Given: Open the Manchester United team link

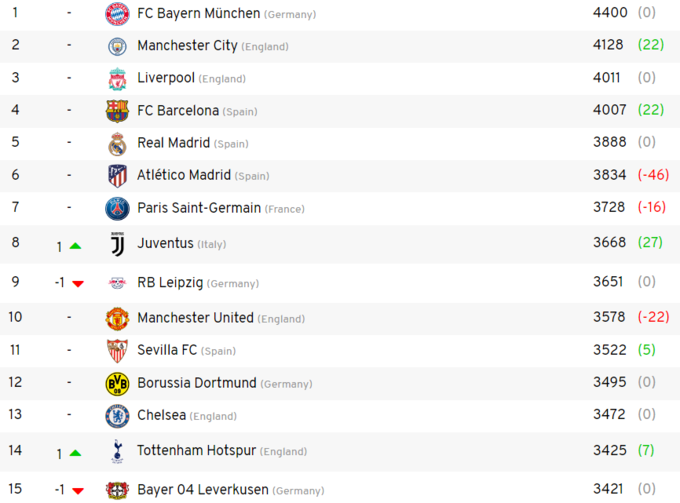Looking at the screenshot, I should click(195, 318).
